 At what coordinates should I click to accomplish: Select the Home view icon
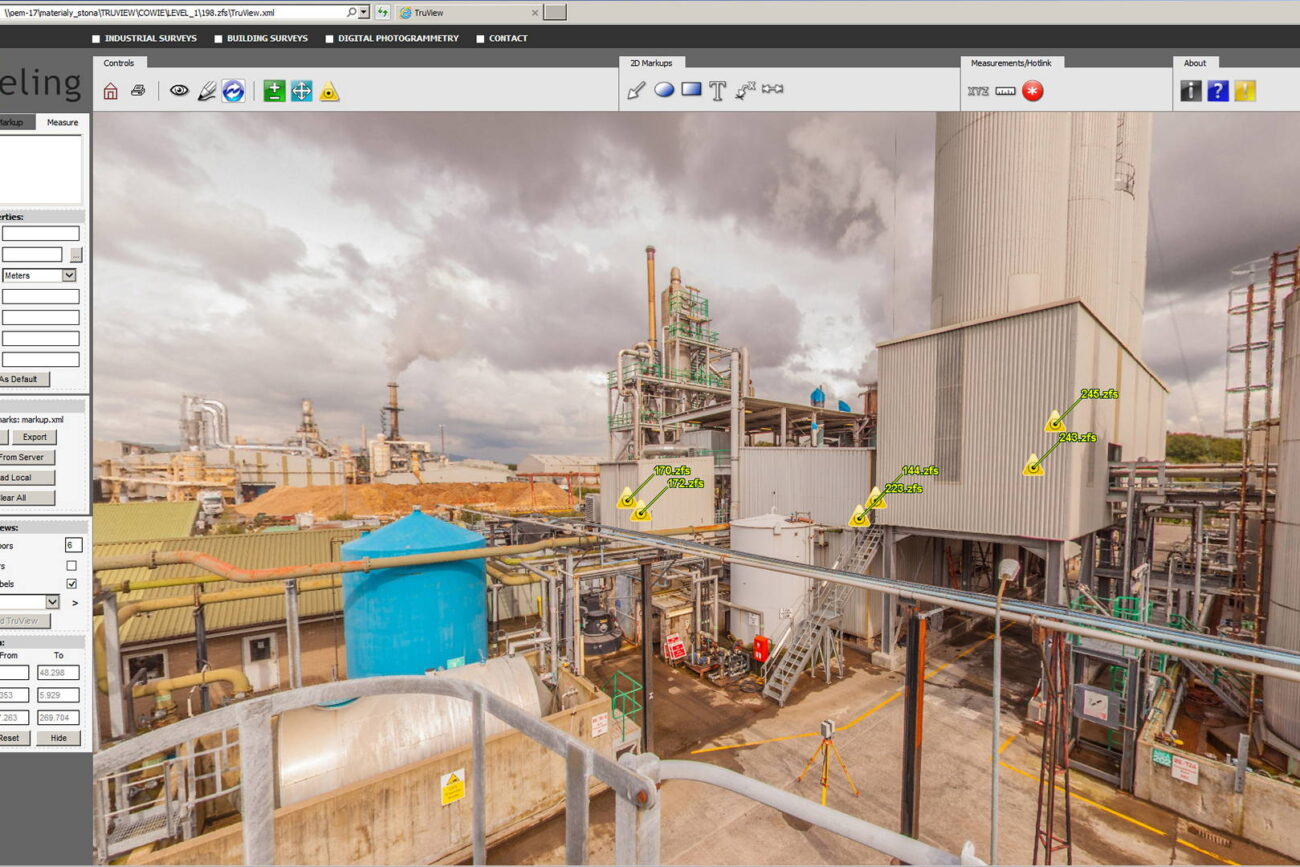point(113,90)
